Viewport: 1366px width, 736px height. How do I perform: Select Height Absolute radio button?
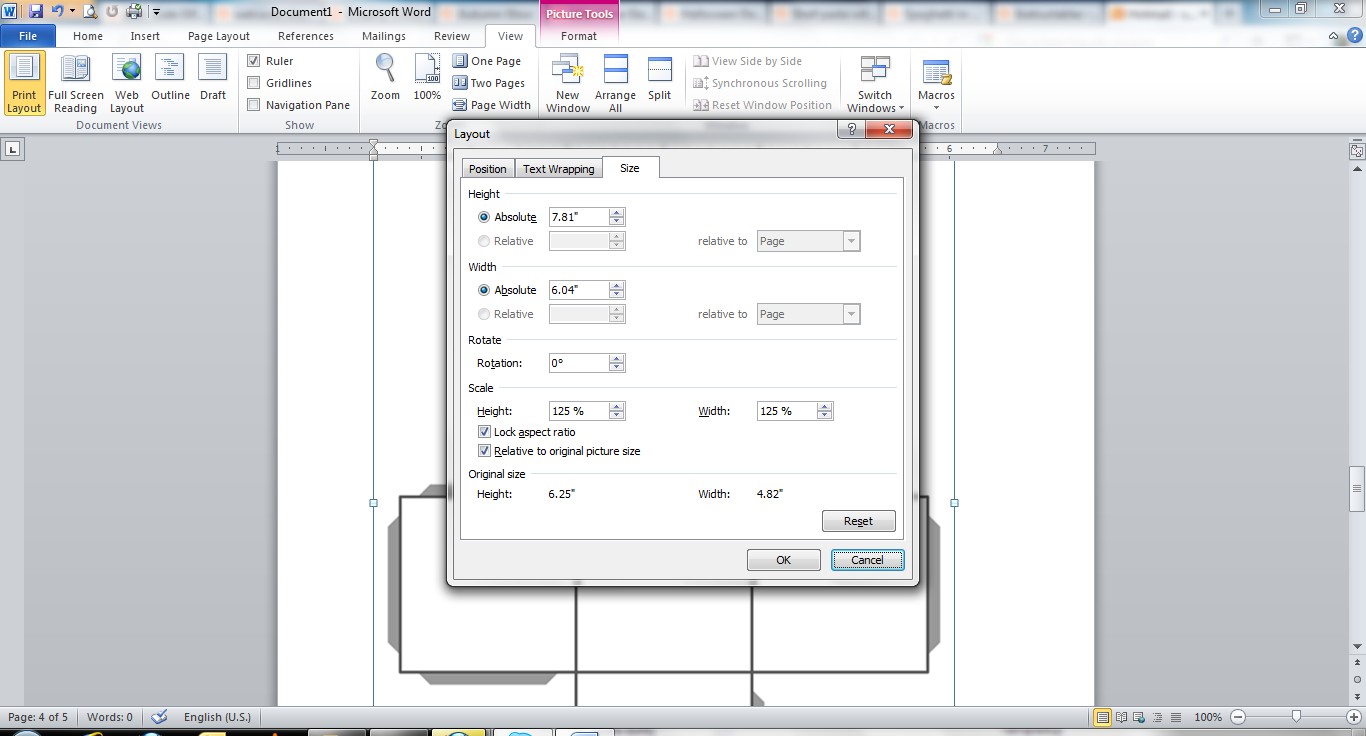point(485,217)
